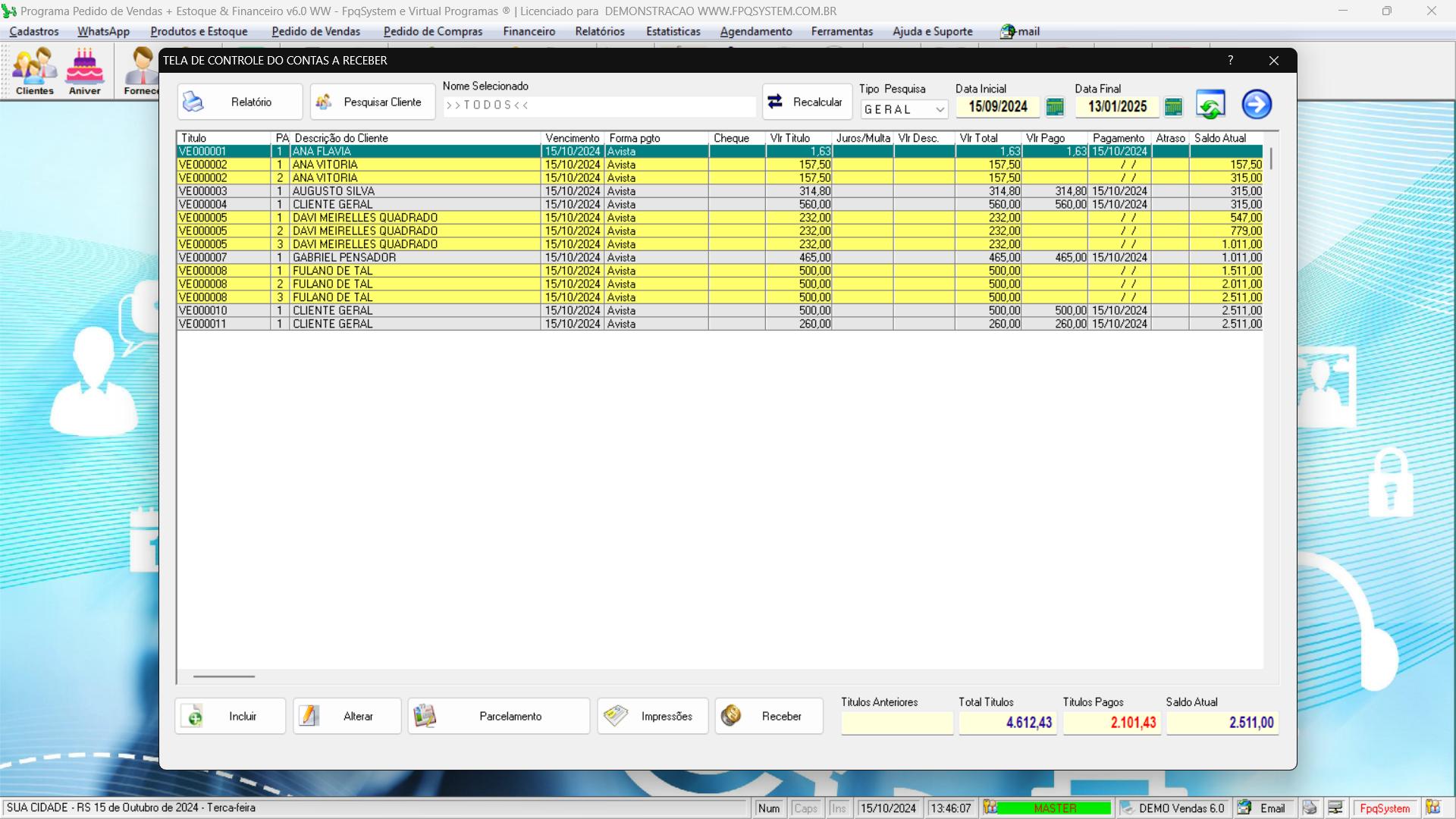Viewport: 1456px width, 819px height.
Task: Click the network computer icon in status bar
Action: point(1335,808)
